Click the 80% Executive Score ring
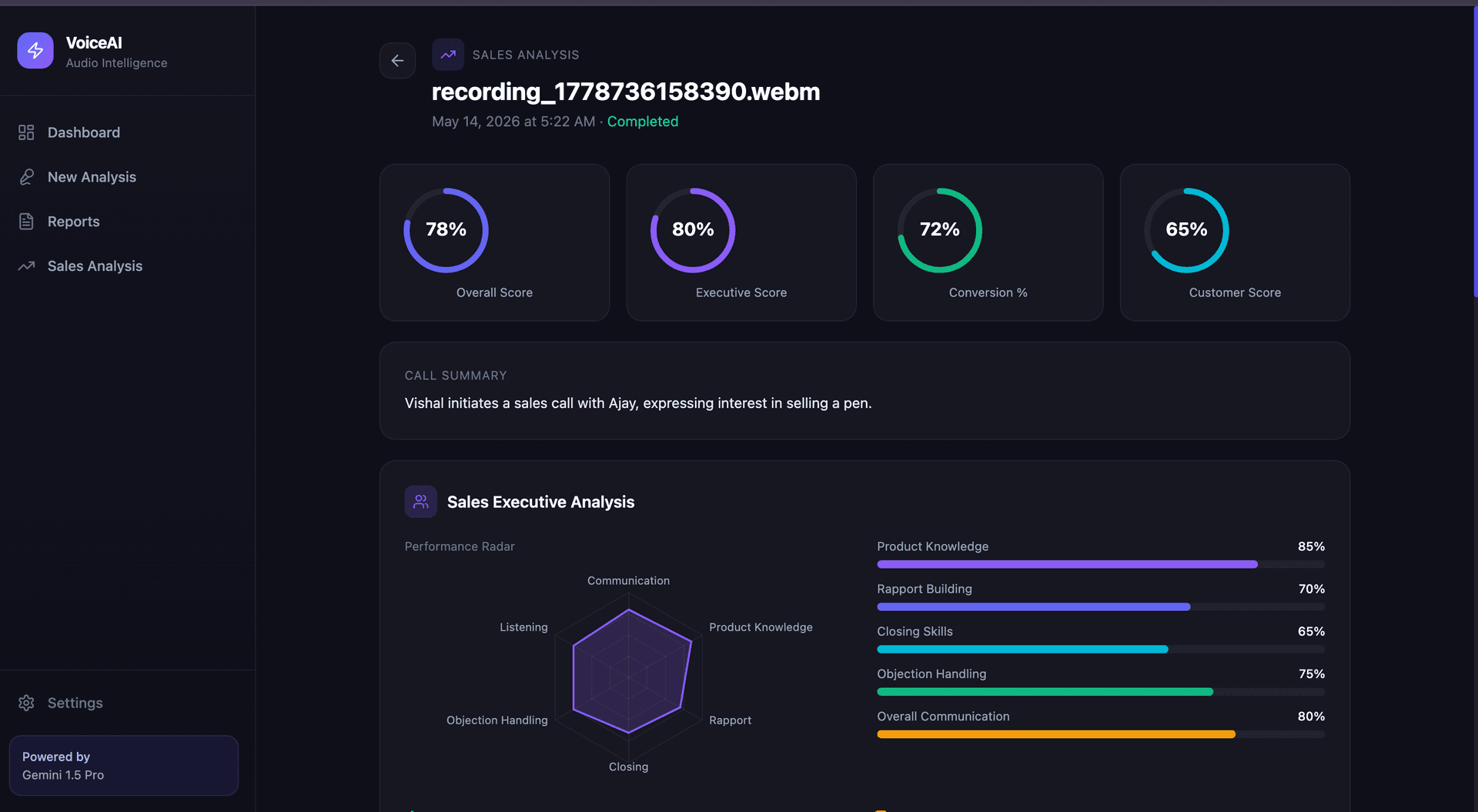This screenshot has width=1478, height=812. pyautogui.click(x=693, y=230)
